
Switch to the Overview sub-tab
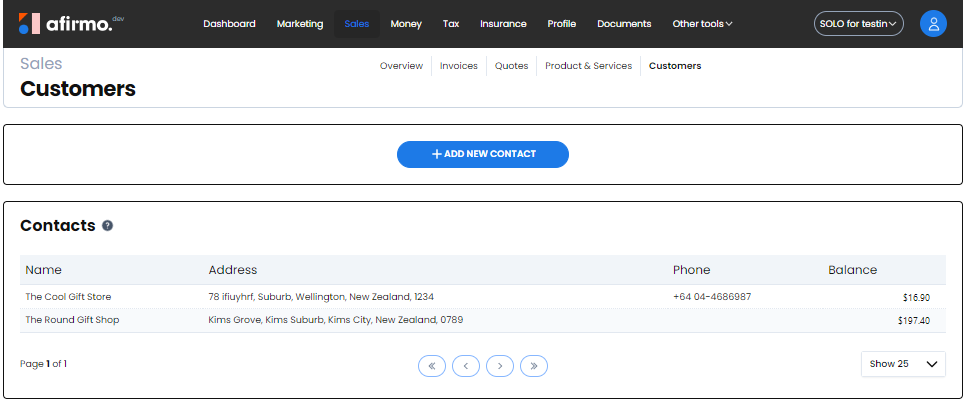pos(401,65)
